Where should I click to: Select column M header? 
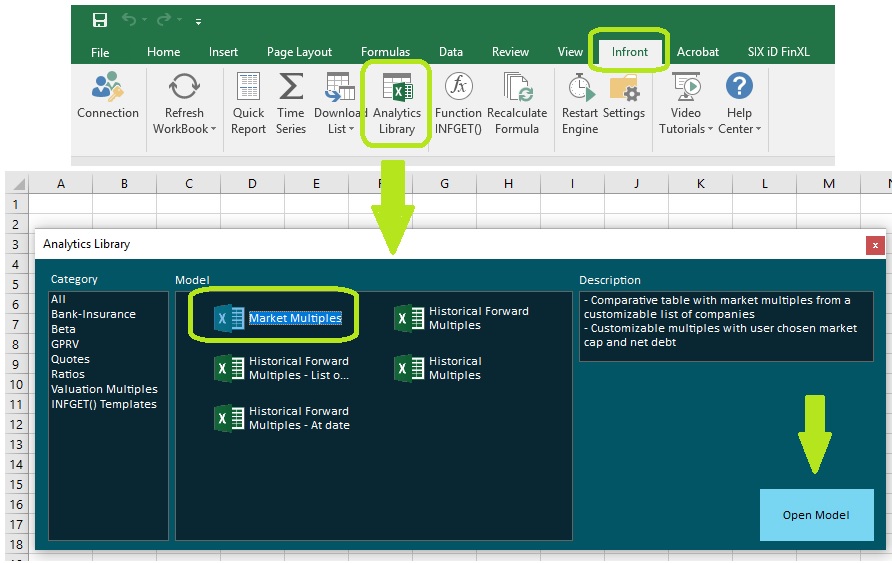[828, 184]
